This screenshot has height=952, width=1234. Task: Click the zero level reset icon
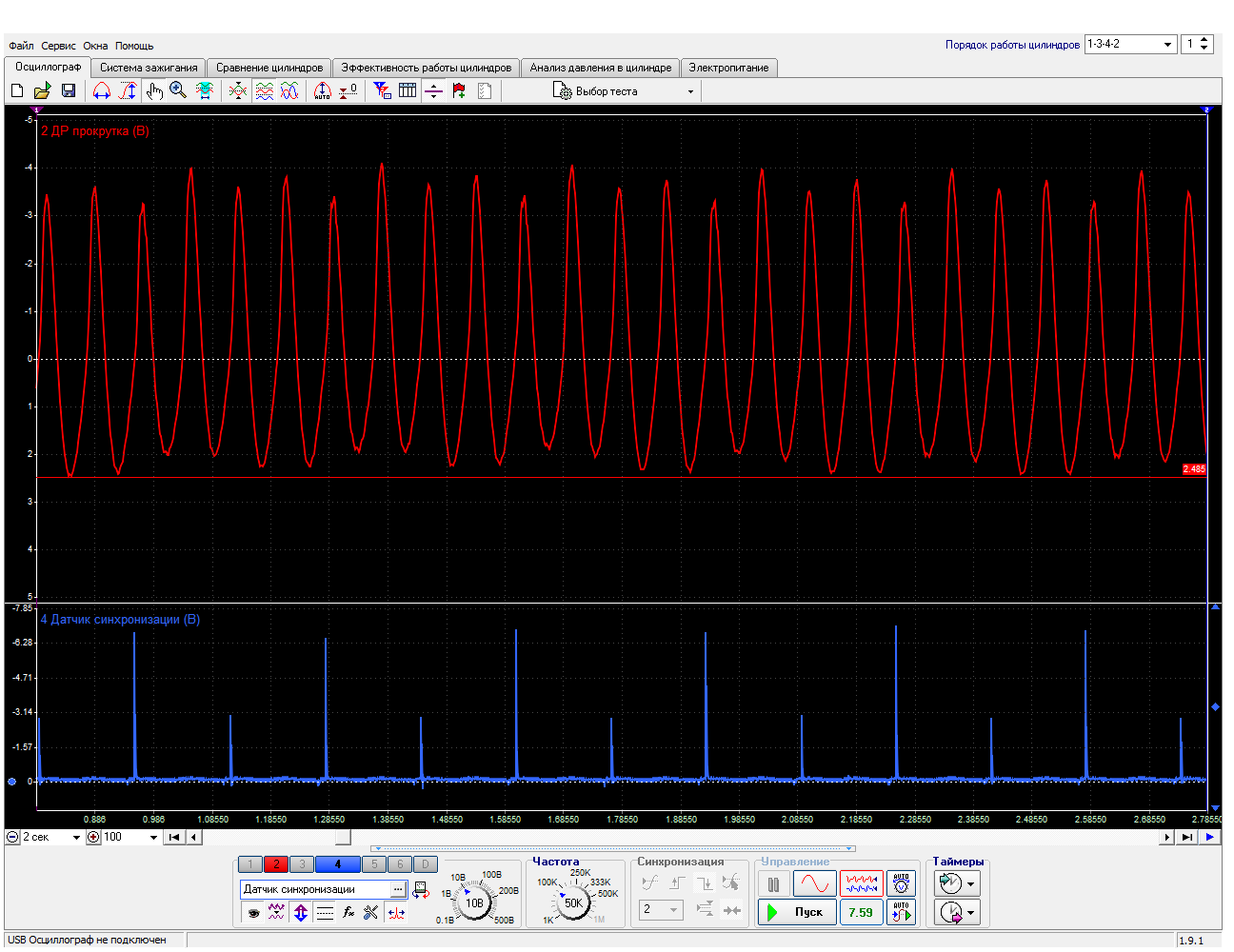[348, 91]
